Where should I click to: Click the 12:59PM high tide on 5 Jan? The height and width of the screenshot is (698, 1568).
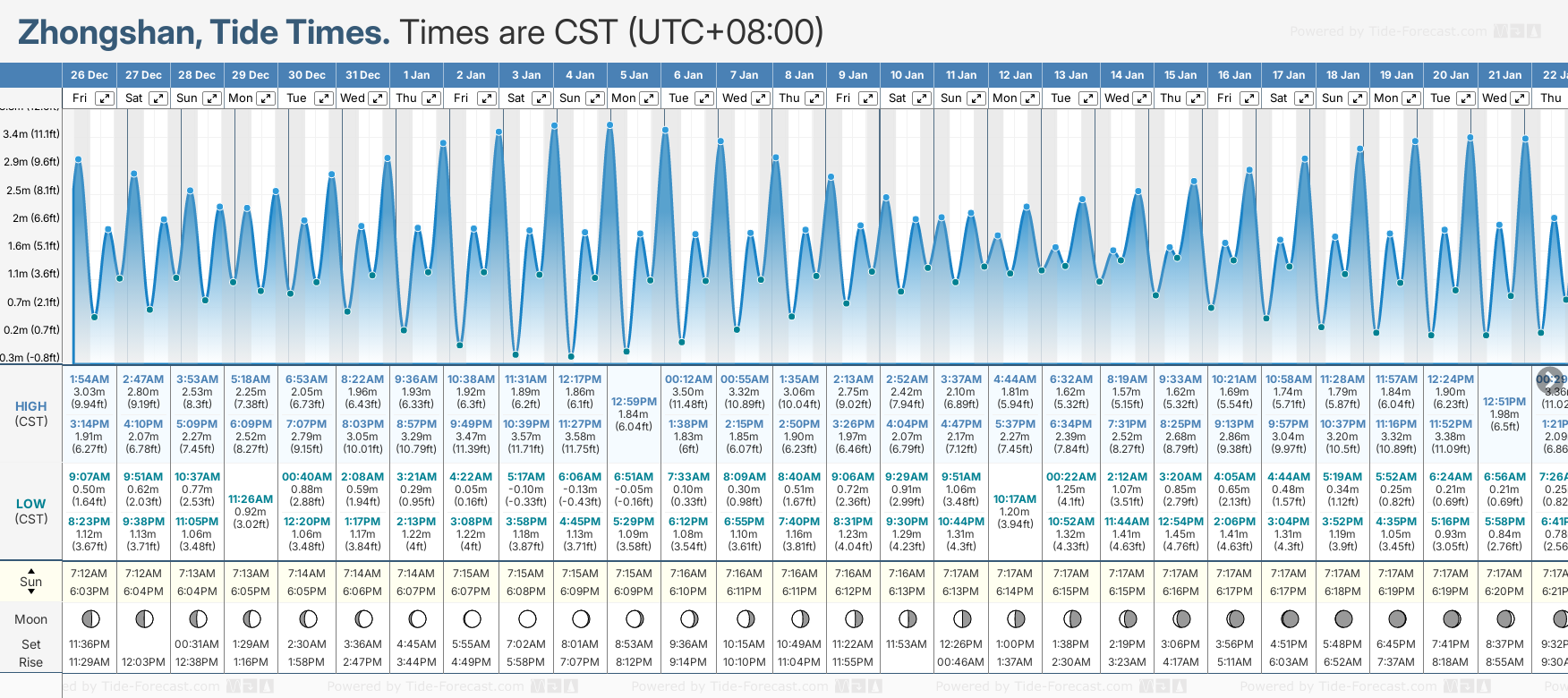click(634, 402)
